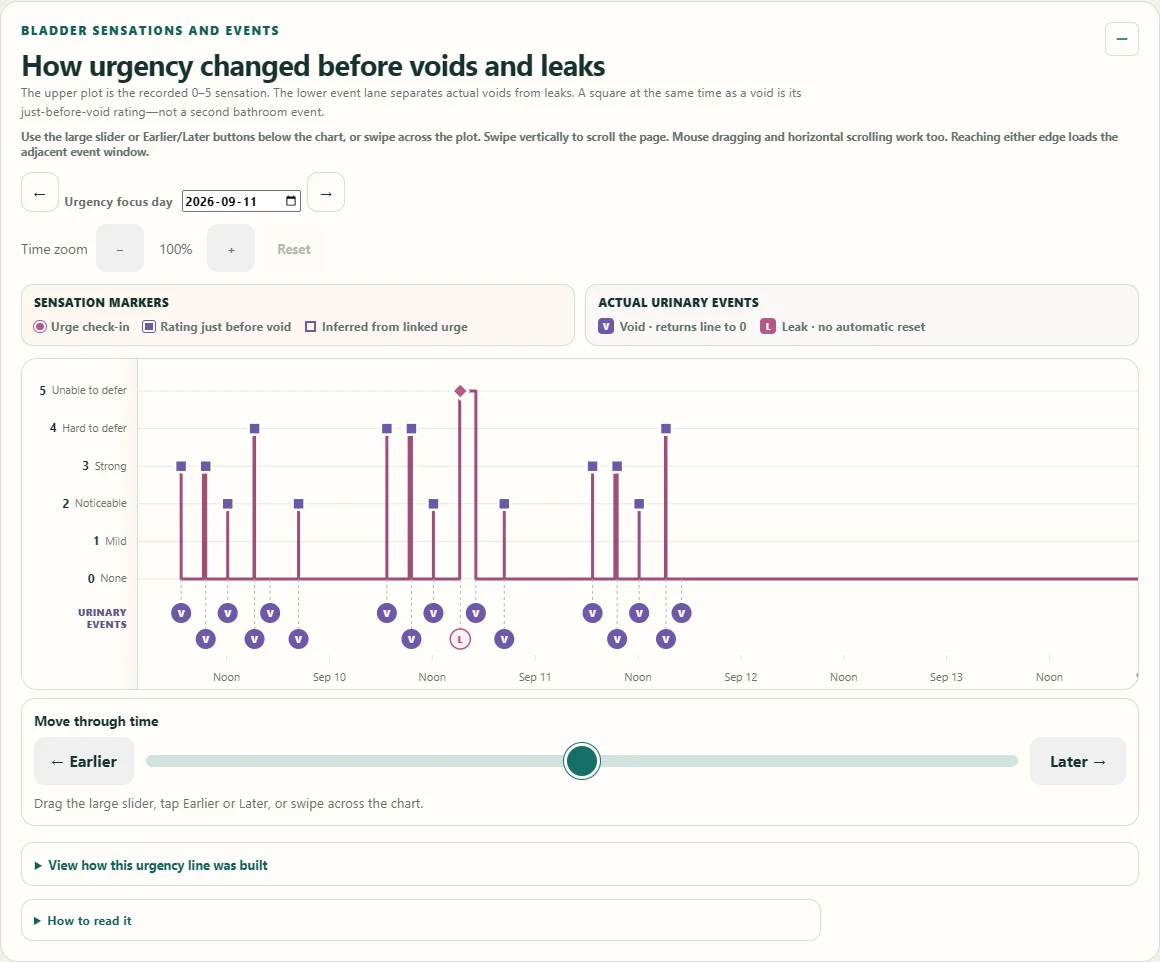1160x962 pixels.
Task: Click the Leak legend badge
Action: click(768, 326)
